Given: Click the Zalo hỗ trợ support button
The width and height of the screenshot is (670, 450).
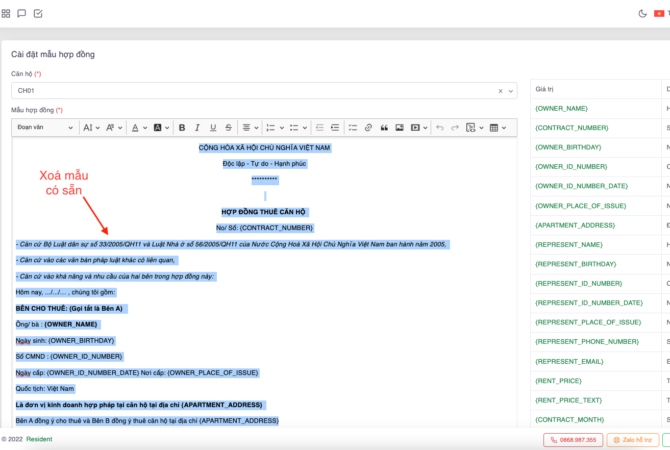Looking at the screenshot, I should (632, 439).
